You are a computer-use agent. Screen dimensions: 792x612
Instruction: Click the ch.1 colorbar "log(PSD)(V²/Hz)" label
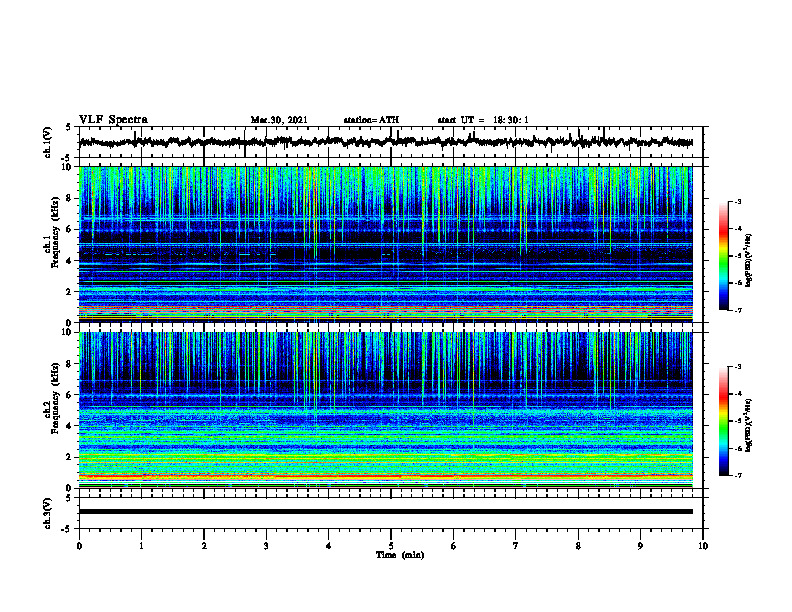pyautogui.click(x=749, y=261)
